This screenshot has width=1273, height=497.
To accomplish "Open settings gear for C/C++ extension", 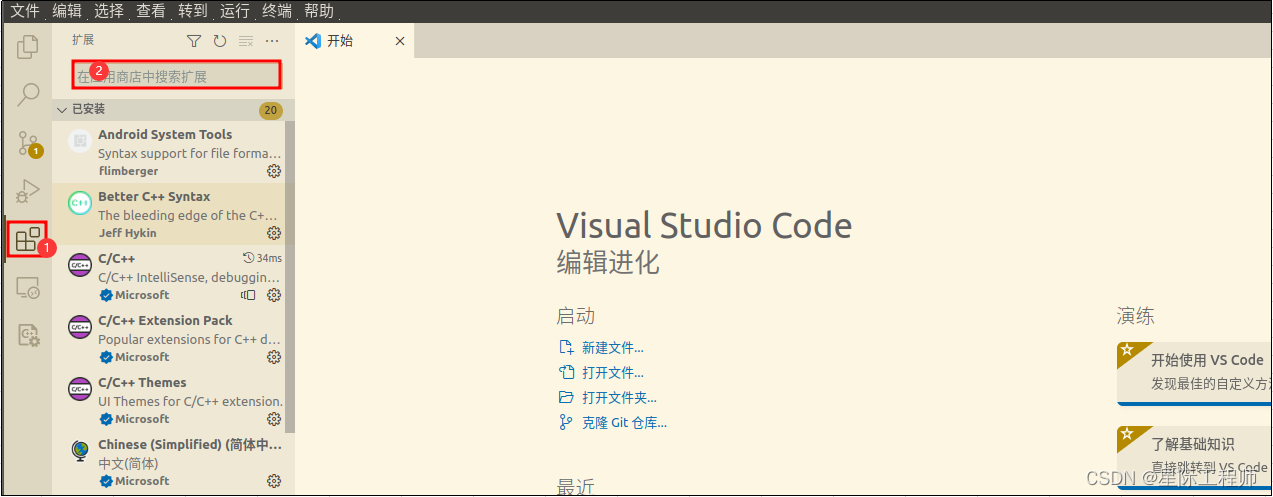I will coord(274,295).
